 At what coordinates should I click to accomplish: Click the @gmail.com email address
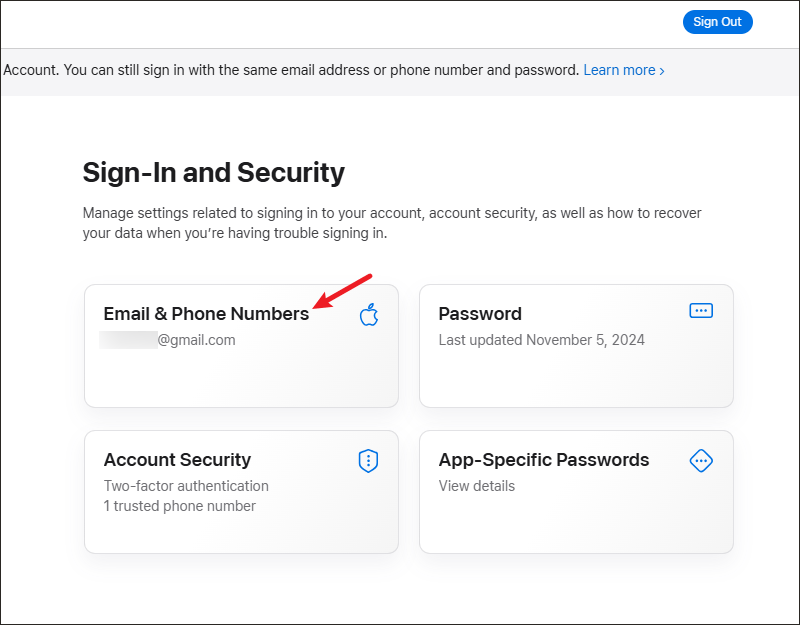196,340
